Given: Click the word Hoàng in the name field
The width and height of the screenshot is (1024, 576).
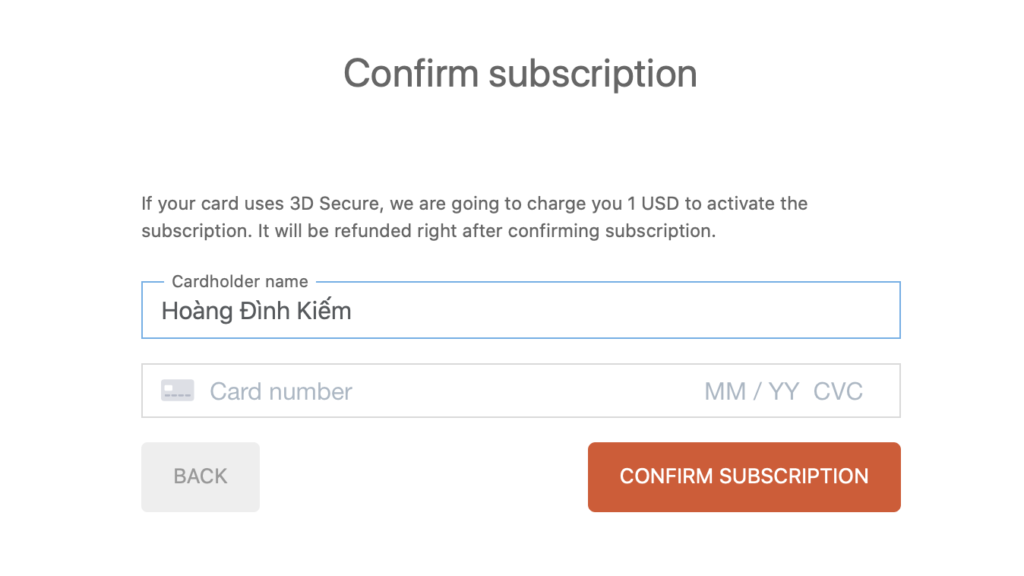Looking at the screenshot, I should coord(197,311).
